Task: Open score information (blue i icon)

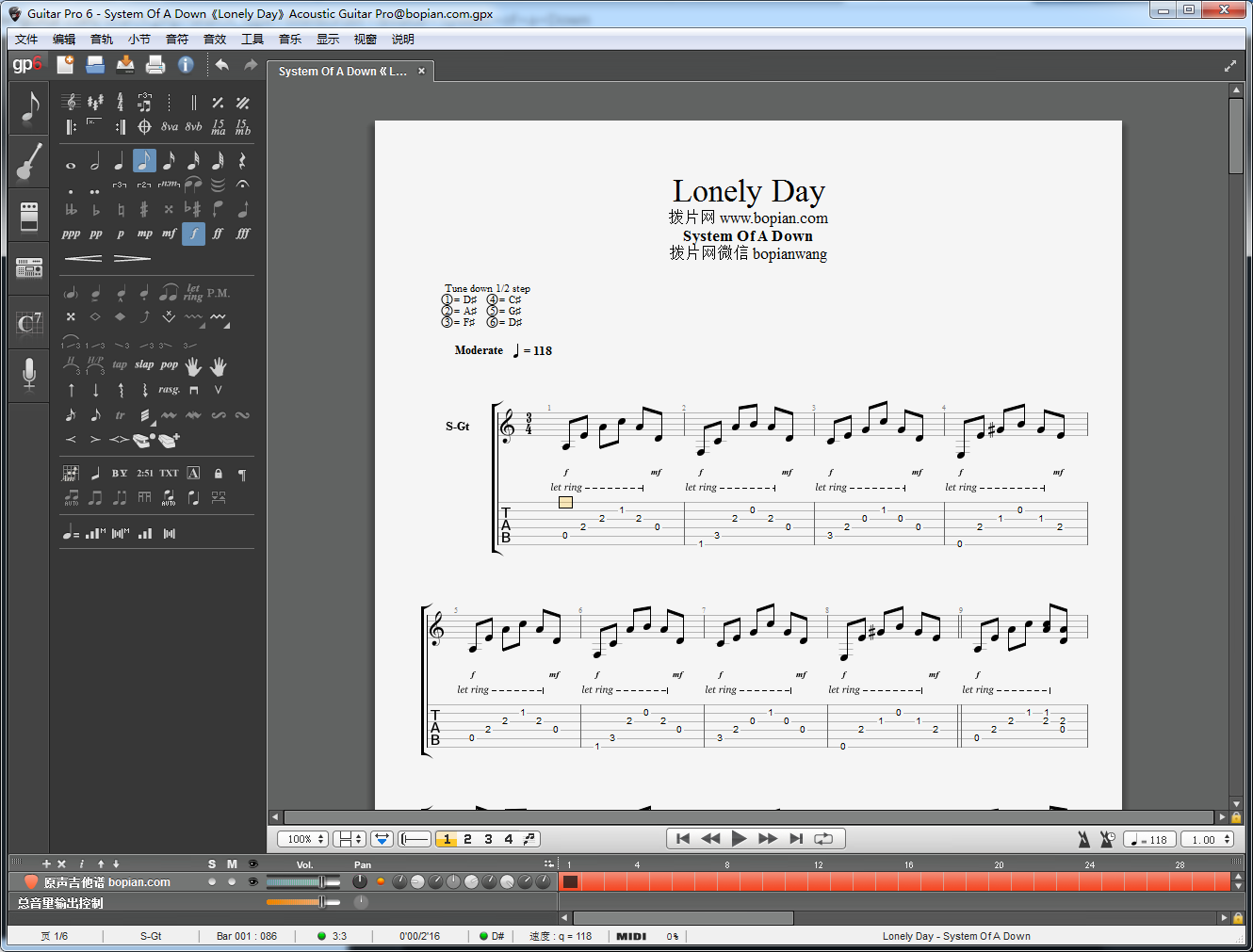Action: pos(186,64)
